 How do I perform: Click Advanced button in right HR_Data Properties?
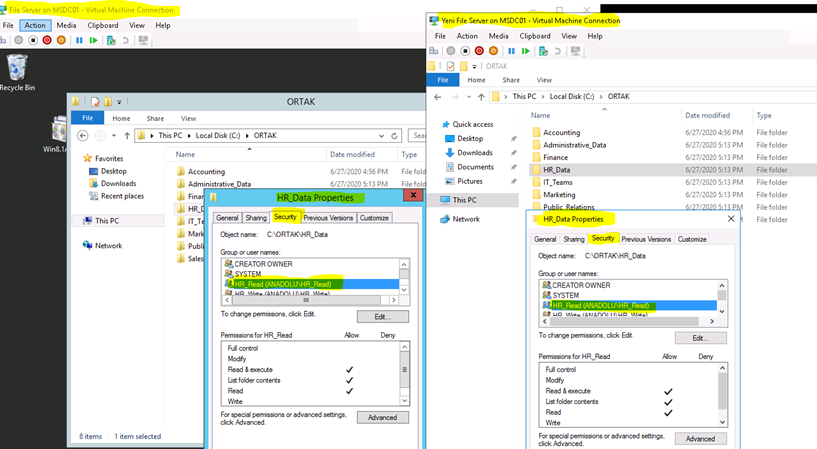point(700,439)
